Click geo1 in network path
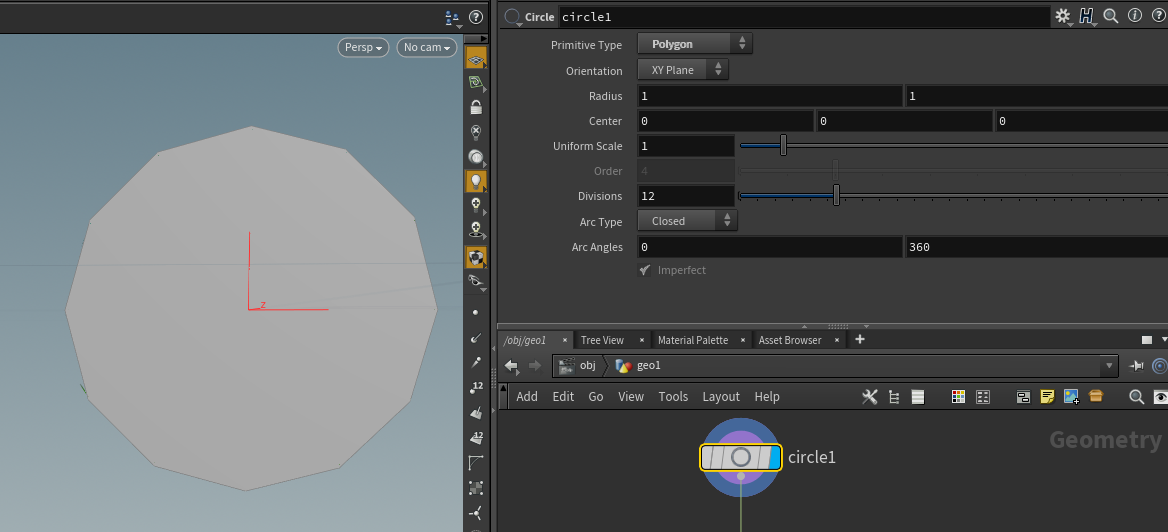 tap(649, 366)
